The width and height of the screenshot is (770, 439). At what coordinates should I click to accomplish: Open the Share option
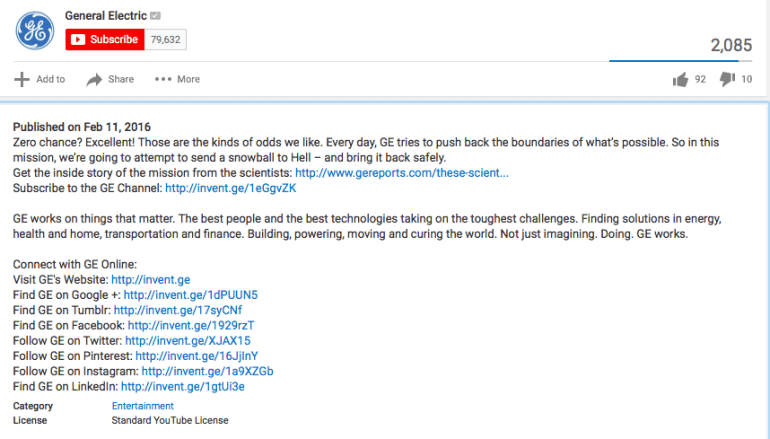[121, 79]
